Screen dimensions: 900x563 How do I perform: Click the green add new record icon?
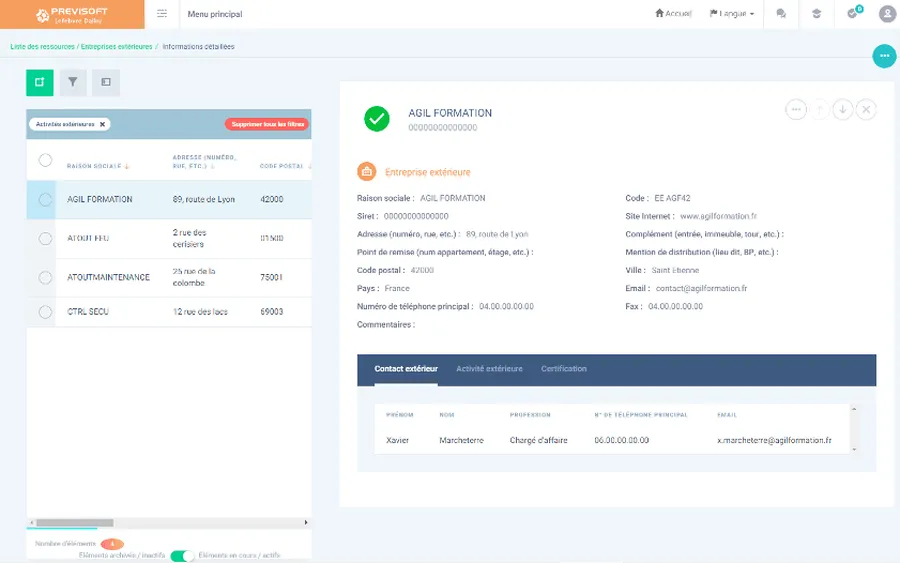pyautogui.click(x=40, y=83)
